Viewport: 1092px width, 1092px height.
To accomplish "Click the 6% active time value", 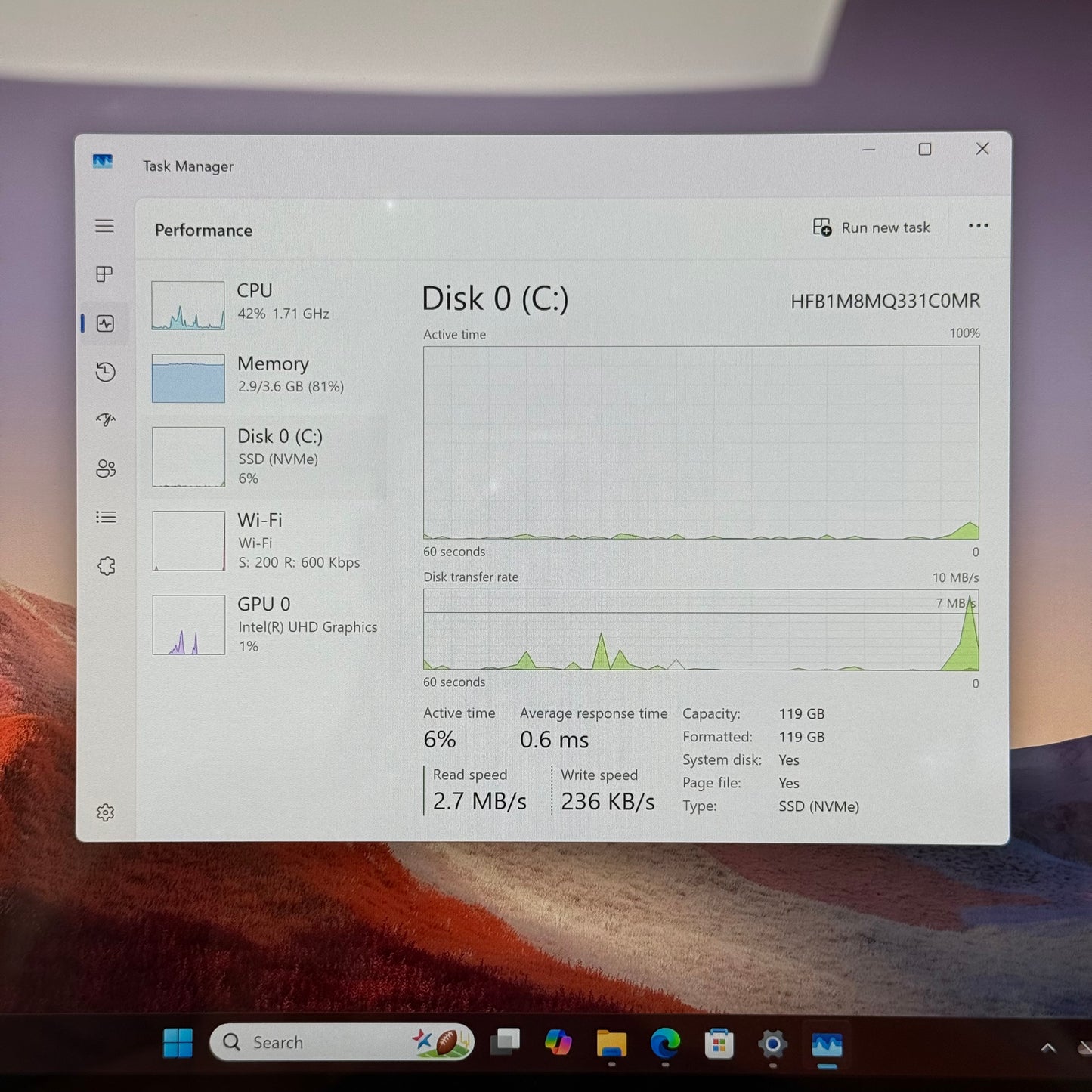I will click(440, 739).
